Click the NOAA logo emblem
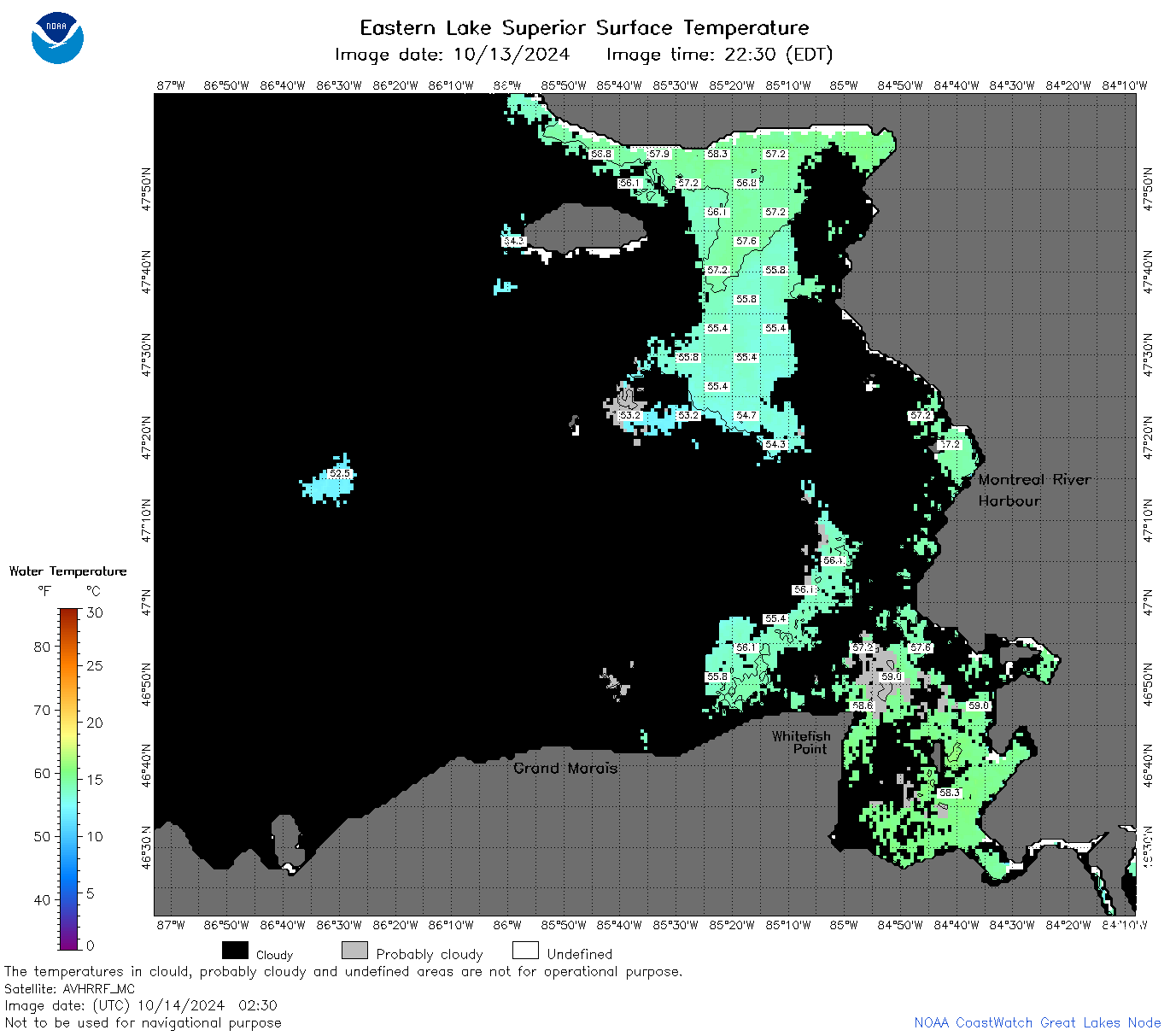Viewport: 1170px width, 1036px height. (x=57, y=38)
